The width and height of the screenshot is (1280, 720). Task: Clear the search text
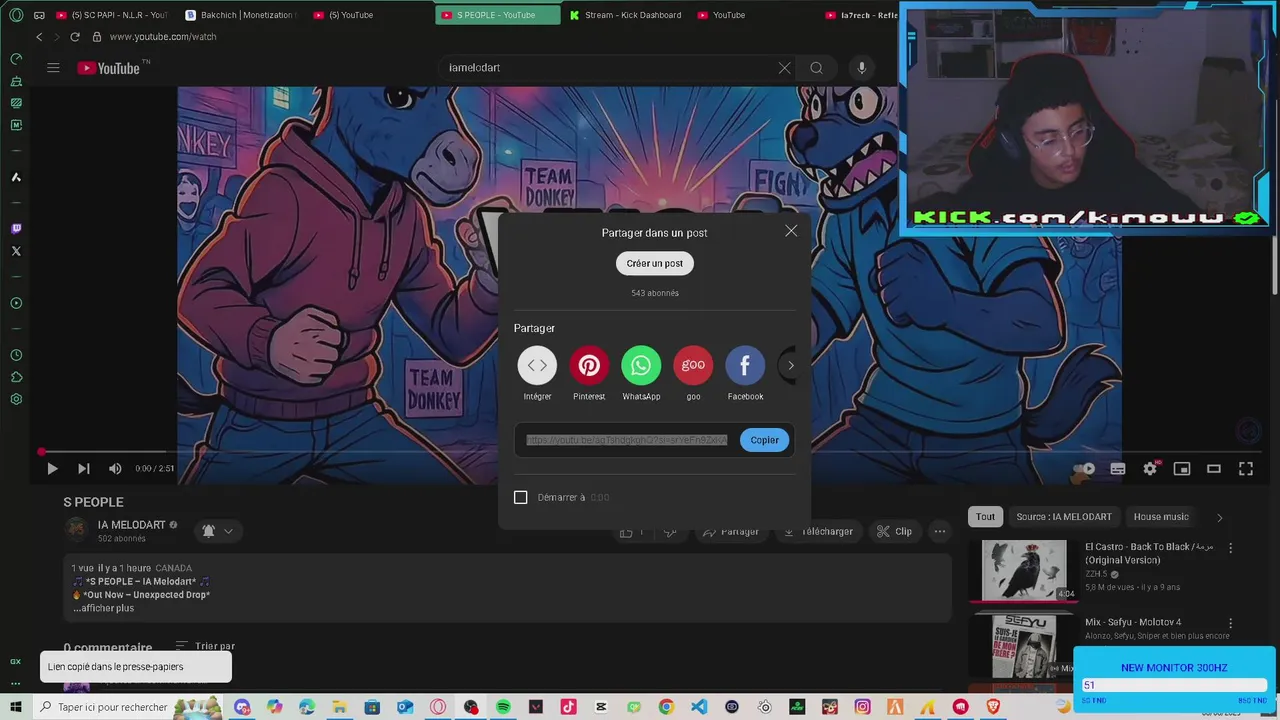pyautogui.click(x=784, y=68)
